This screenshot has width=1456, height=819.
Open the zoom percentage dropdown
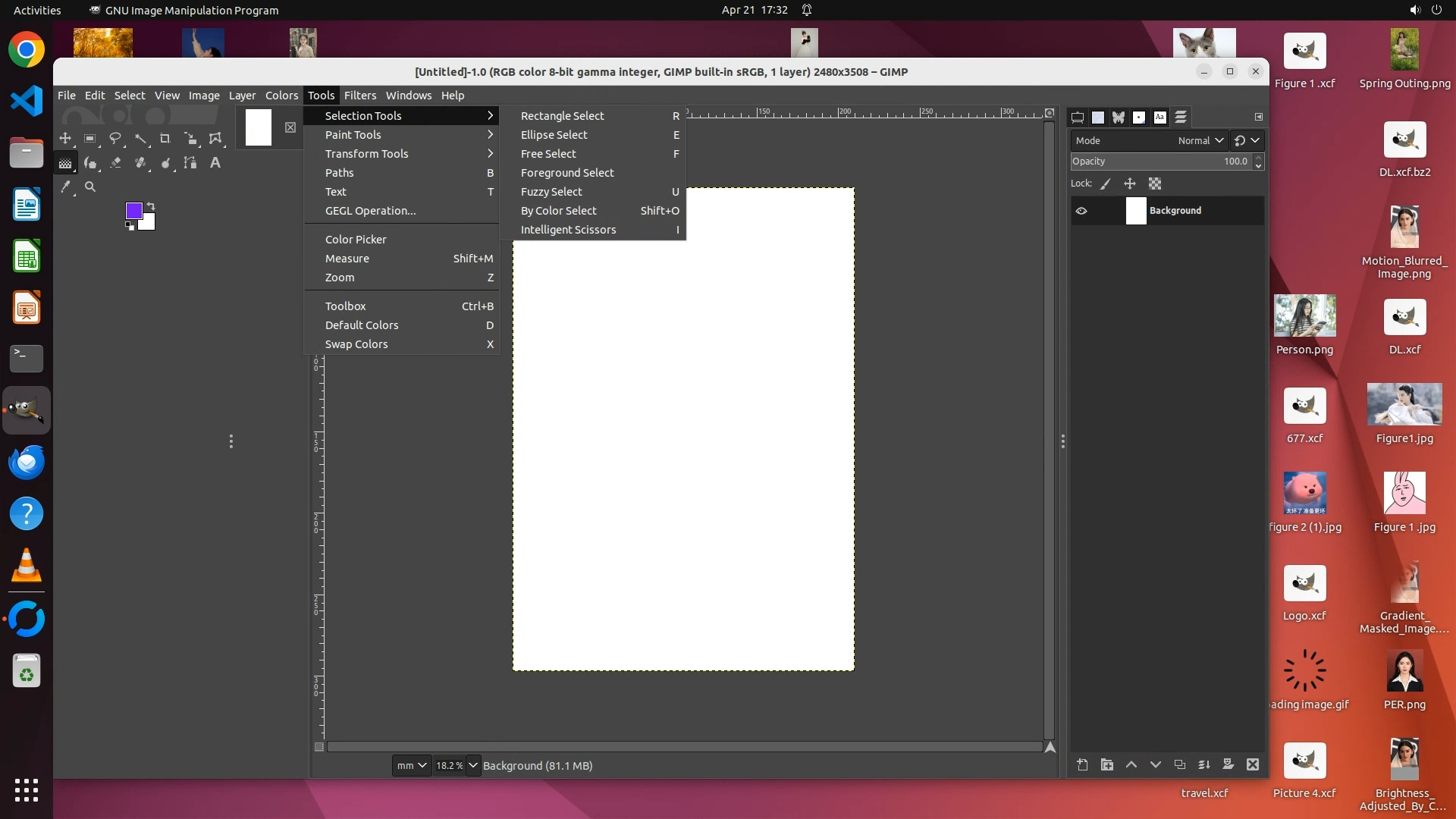[473, 766]
